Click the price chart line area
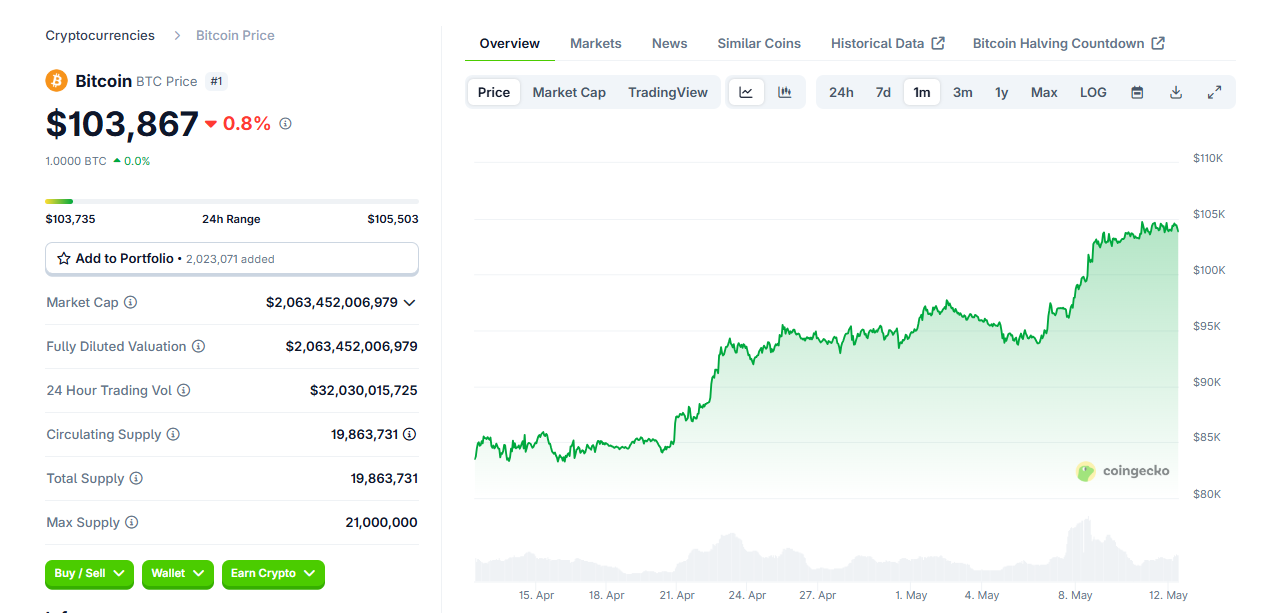1284x613 pixels. tap(825, 340)
